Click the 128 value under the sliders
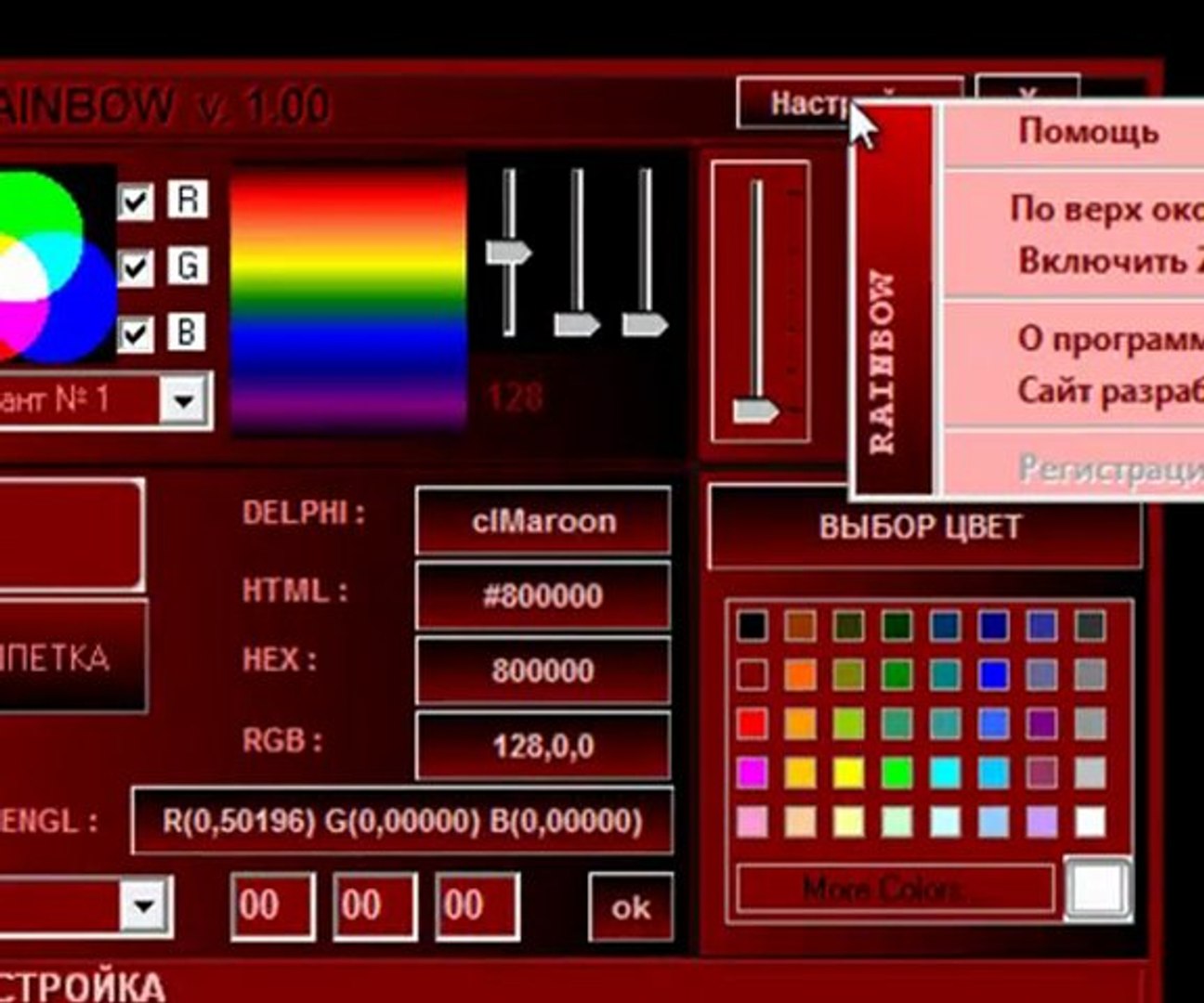 pos(515,398)
